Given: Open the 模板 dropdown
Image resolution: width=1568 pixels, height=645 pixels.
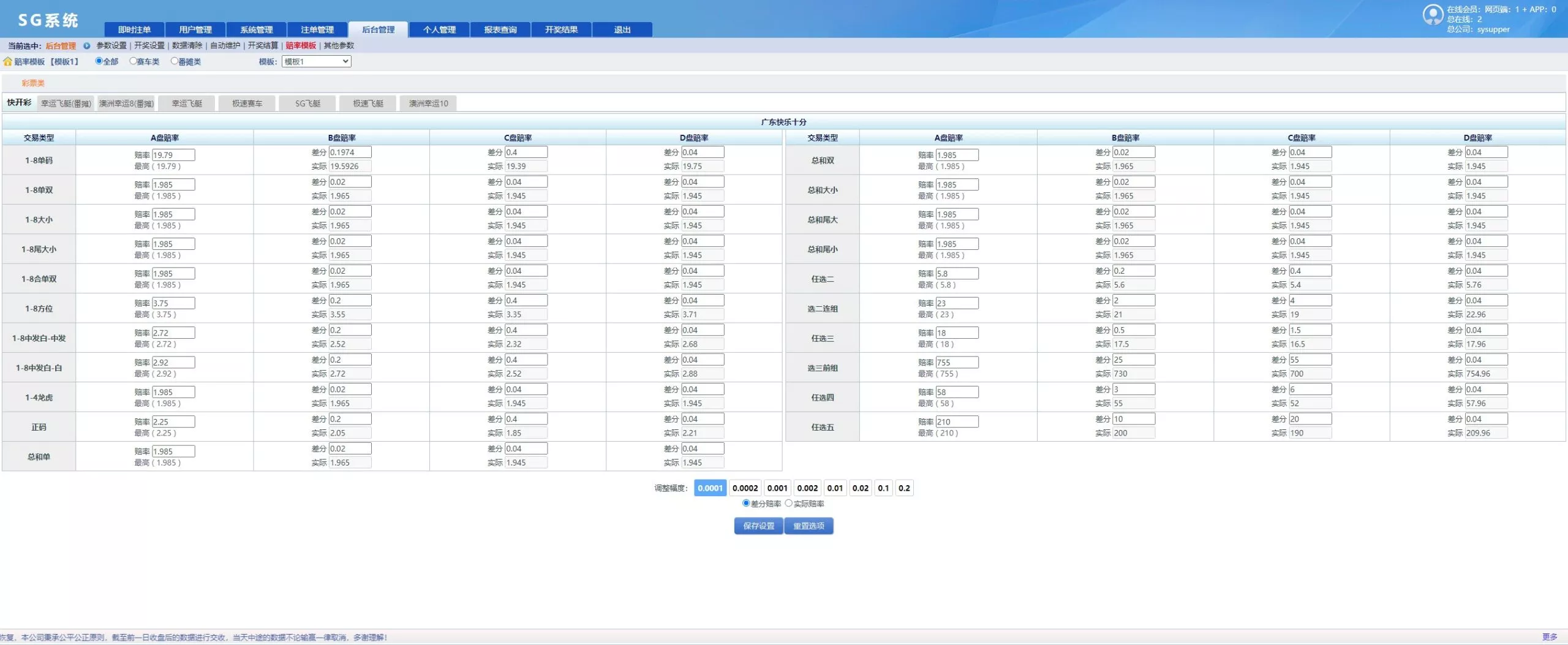Looking at the screenshot, I should tap(316, 62).
